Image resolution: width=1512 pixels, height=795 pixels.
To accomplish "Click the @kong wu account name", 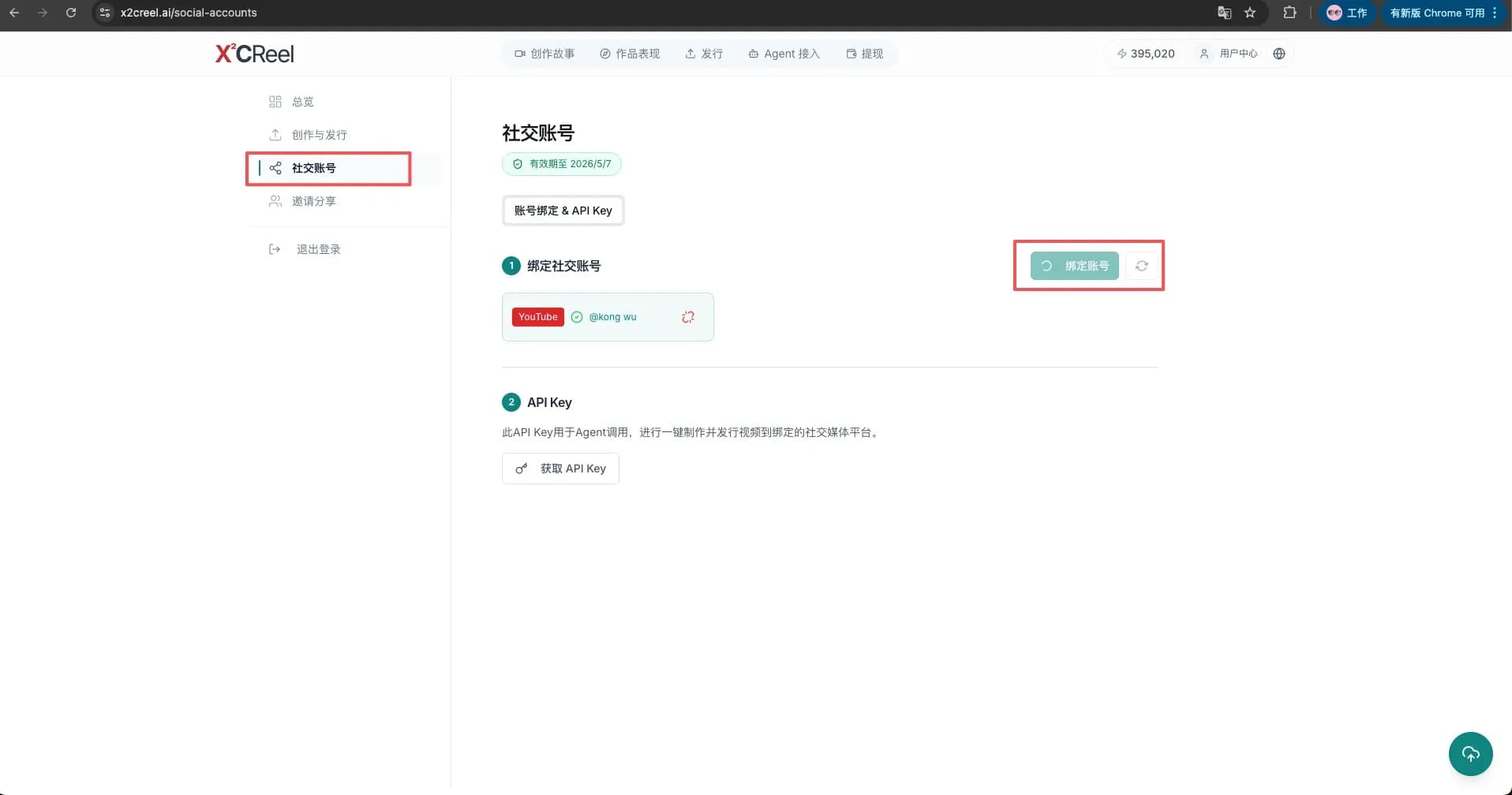I will pos(613,317).
